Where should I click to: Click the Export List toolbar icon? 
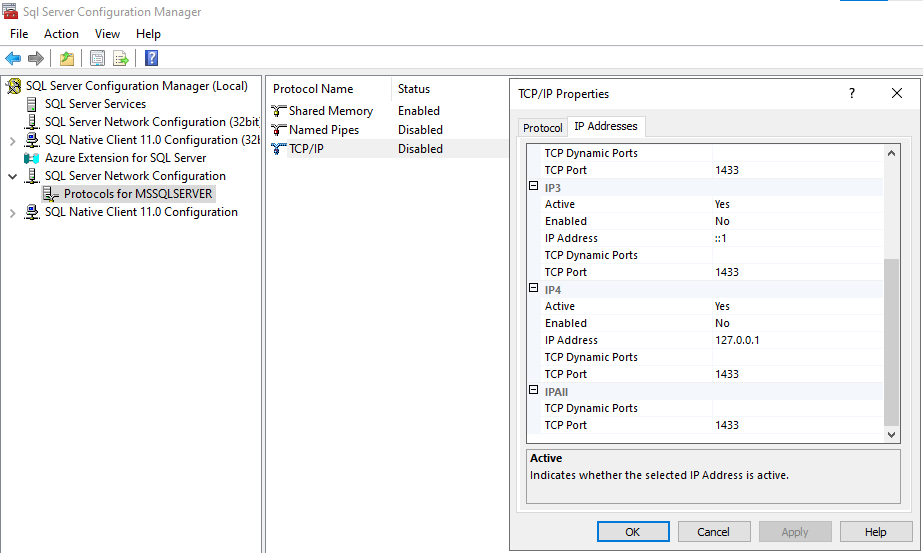(x=121, y=58)
